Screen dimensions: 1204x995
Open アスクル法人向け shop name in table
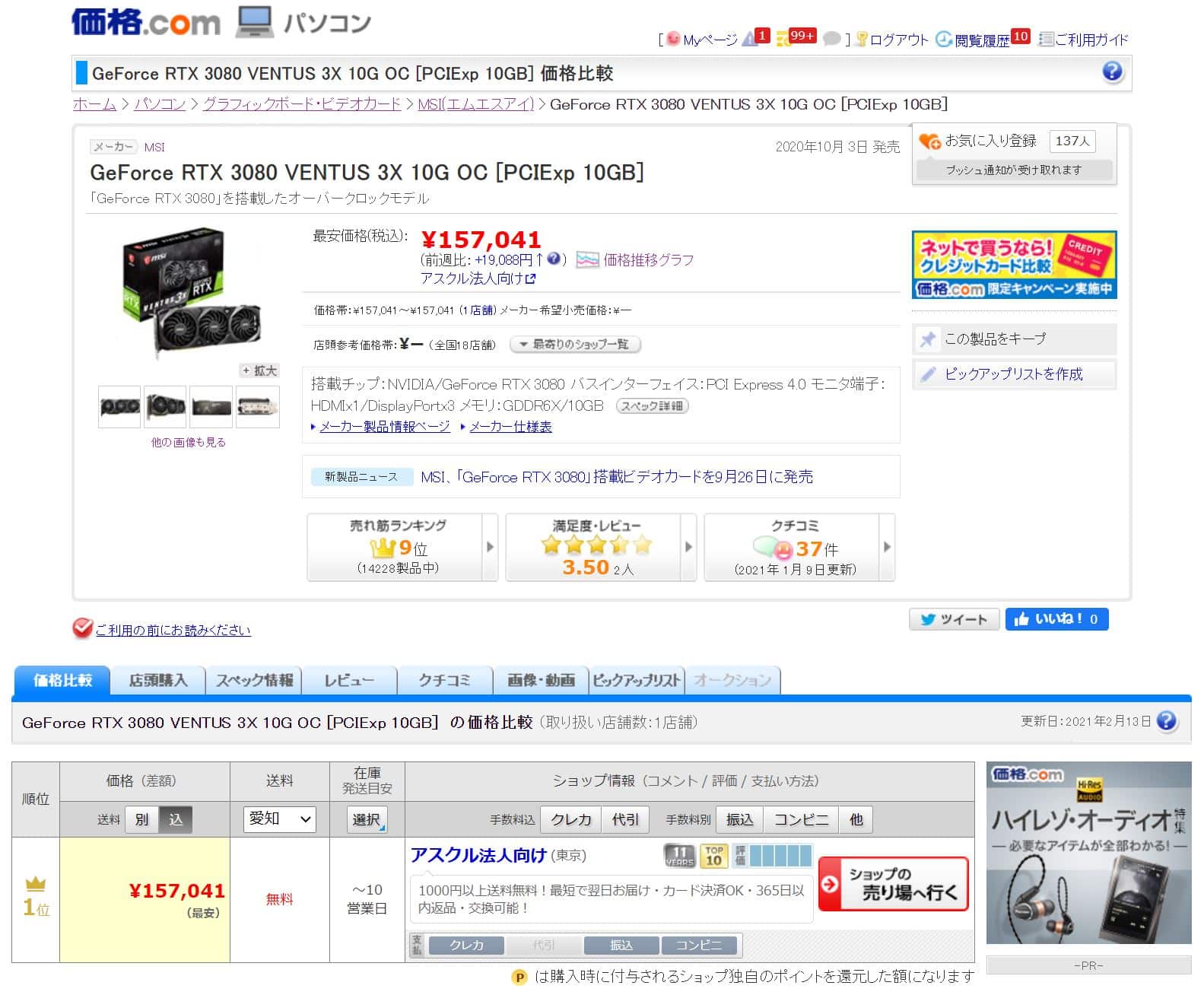click(x=478, y=856)
